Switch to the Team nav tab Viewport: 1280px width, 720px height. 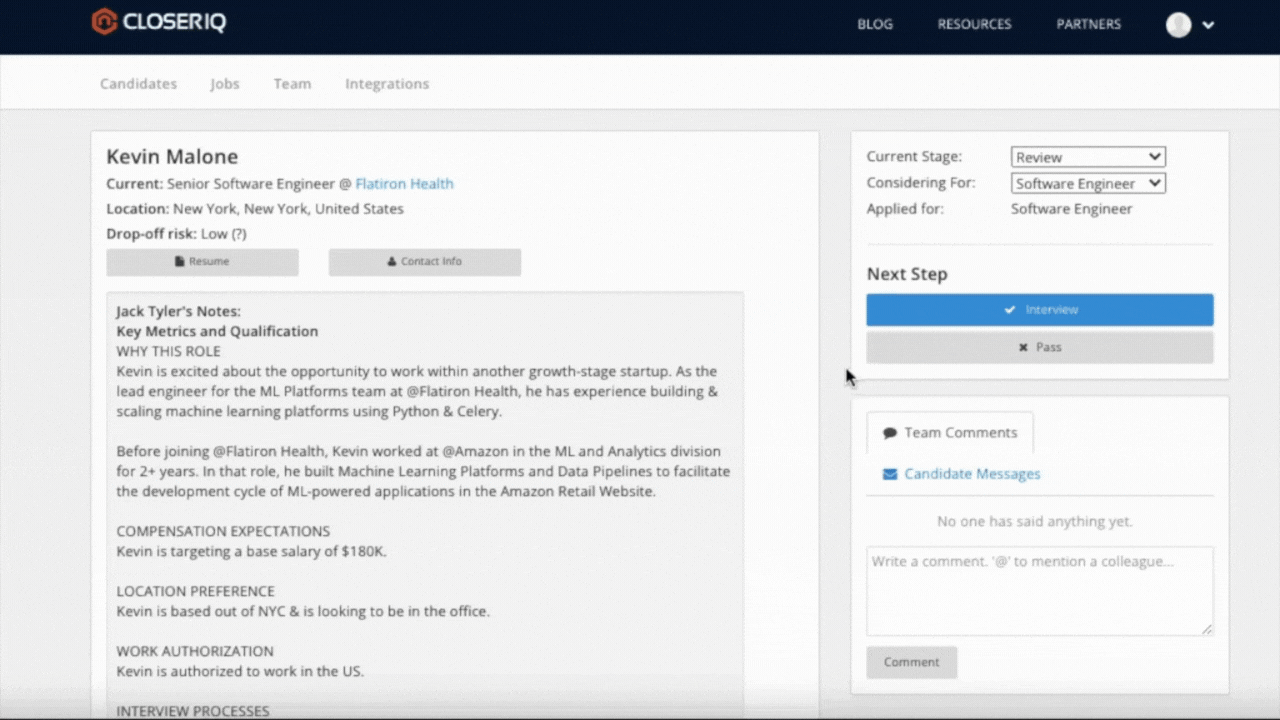click(x=292, y=84)
